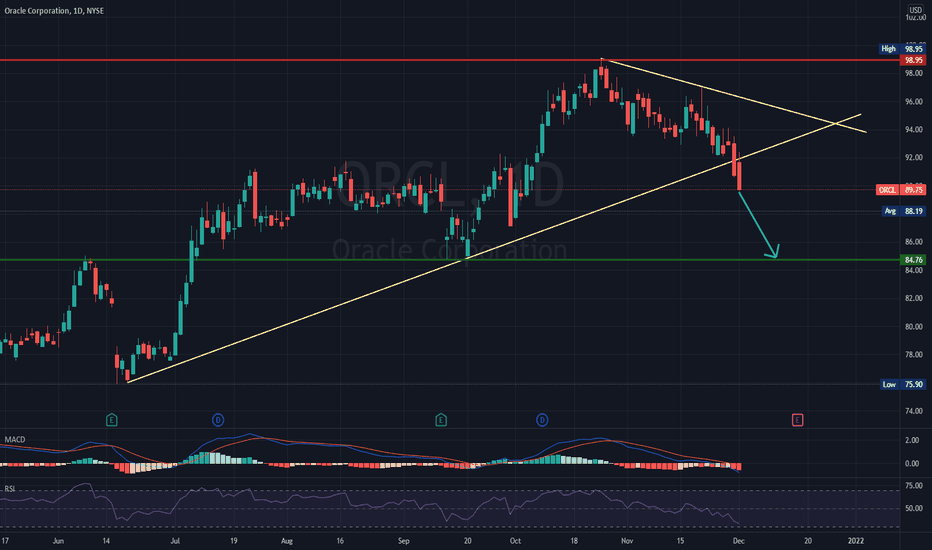Click the 92.00 price scale value
The height and width of the screenshot is (550, 932).
[913, 158]
